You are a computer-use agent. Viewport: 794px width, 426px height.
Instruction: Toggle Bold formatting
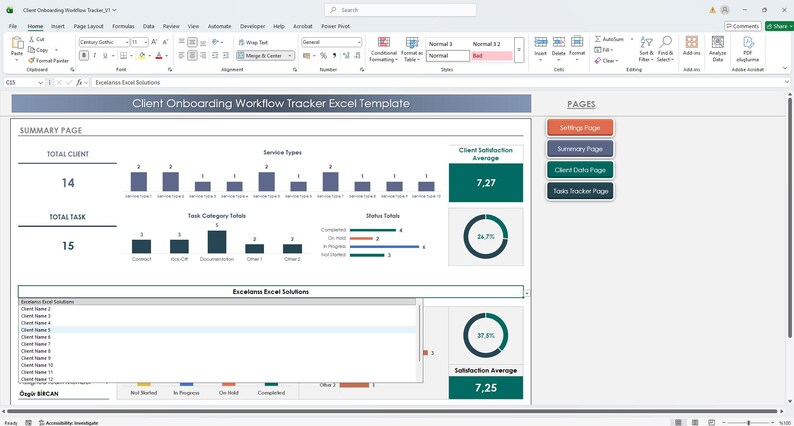coord(84,56)
